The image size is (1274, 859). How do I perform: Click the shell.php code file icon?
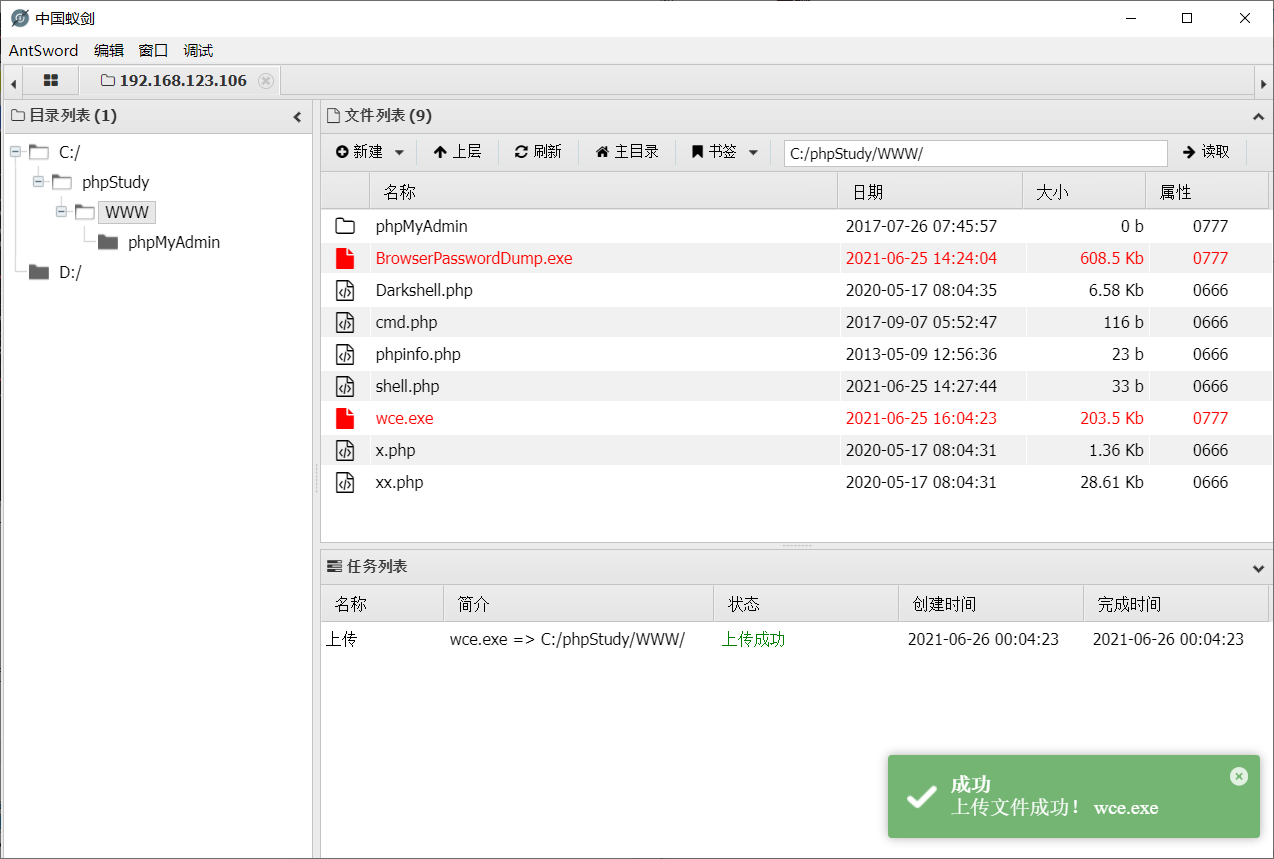coord(345,386)
